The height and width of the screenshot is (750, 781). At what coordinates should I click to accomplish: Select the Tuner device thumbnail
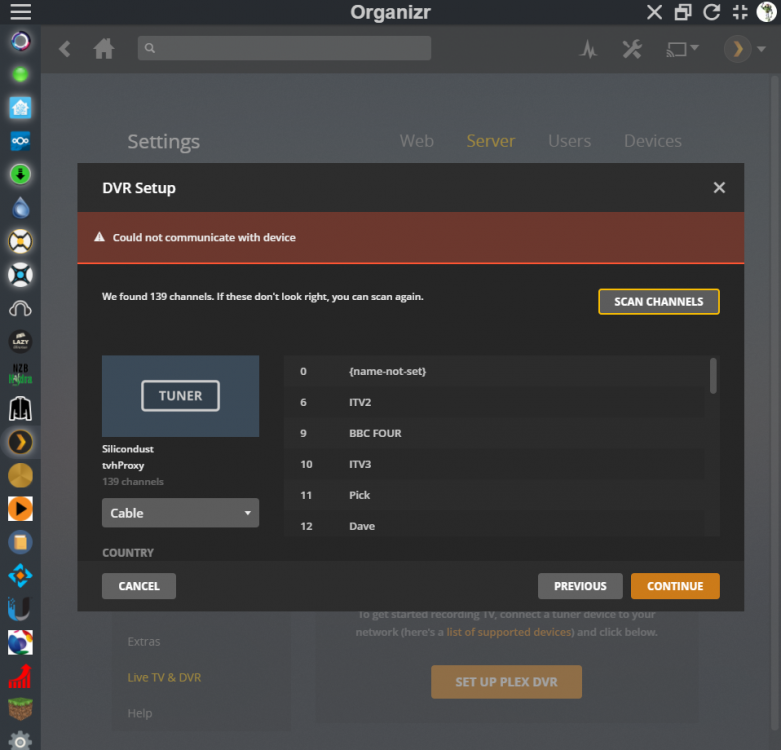tap(180, 396)
